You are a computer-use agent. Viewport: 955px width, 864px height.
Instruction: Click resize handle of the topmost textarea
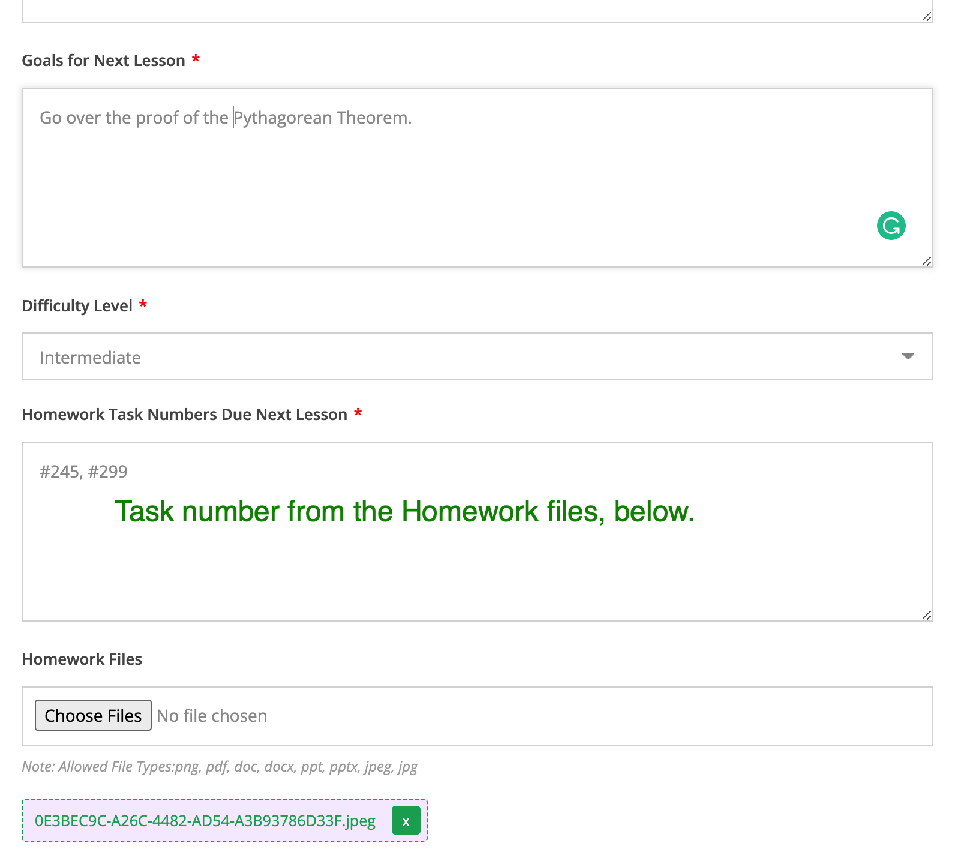[926, 16]
